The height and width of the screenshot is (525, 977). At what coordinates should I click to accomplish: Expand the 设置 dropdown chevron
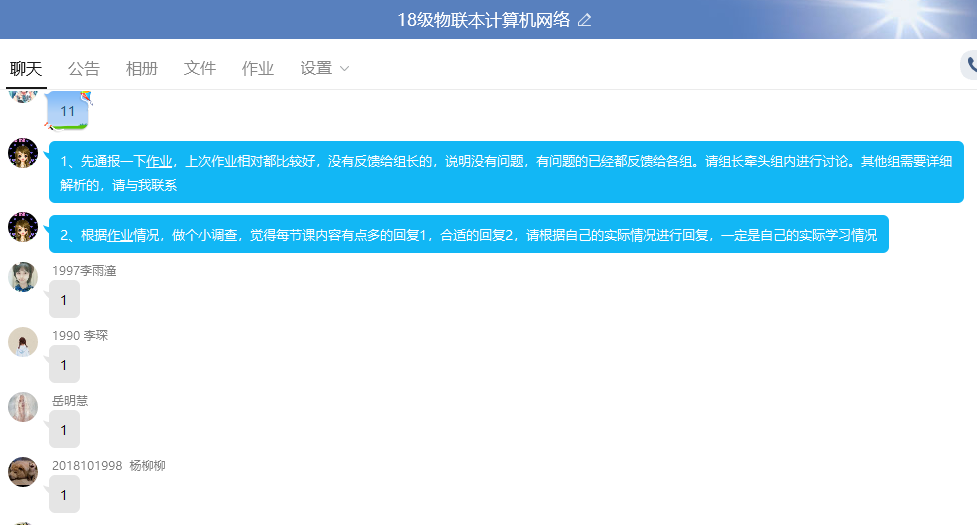[345, 69]
